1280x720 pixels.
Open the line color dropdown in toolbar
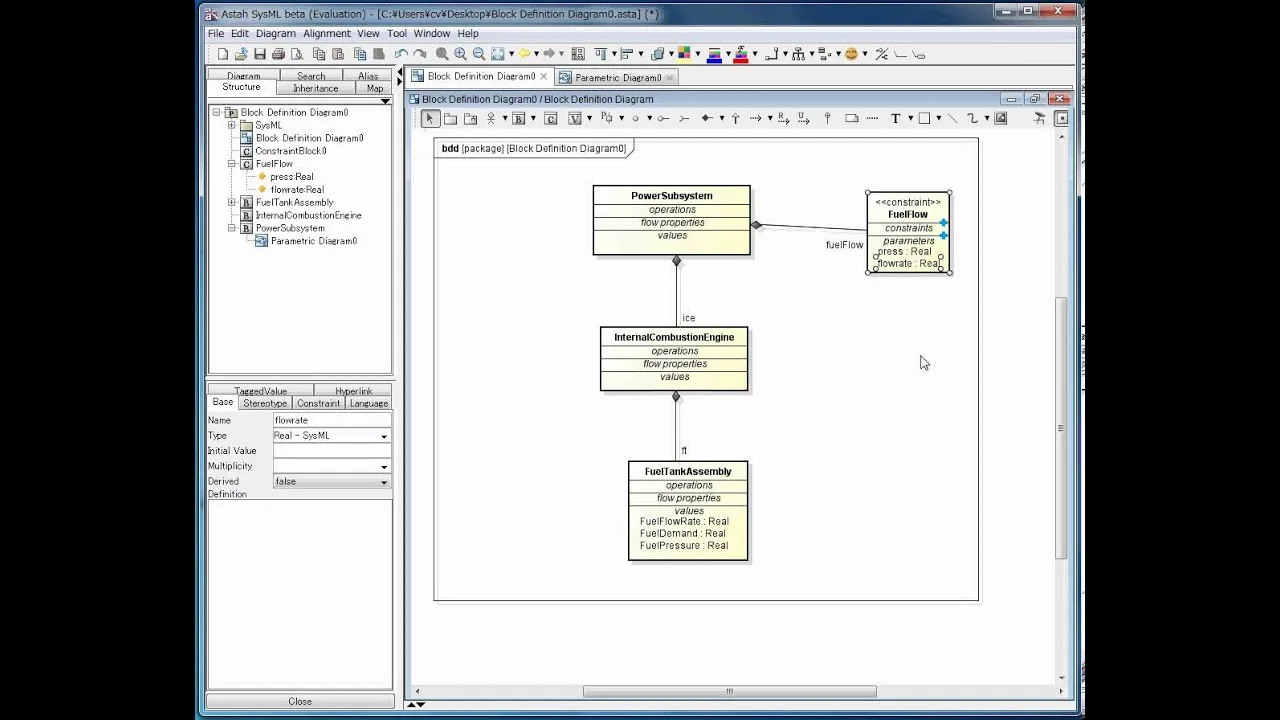[x=728, y=54]
